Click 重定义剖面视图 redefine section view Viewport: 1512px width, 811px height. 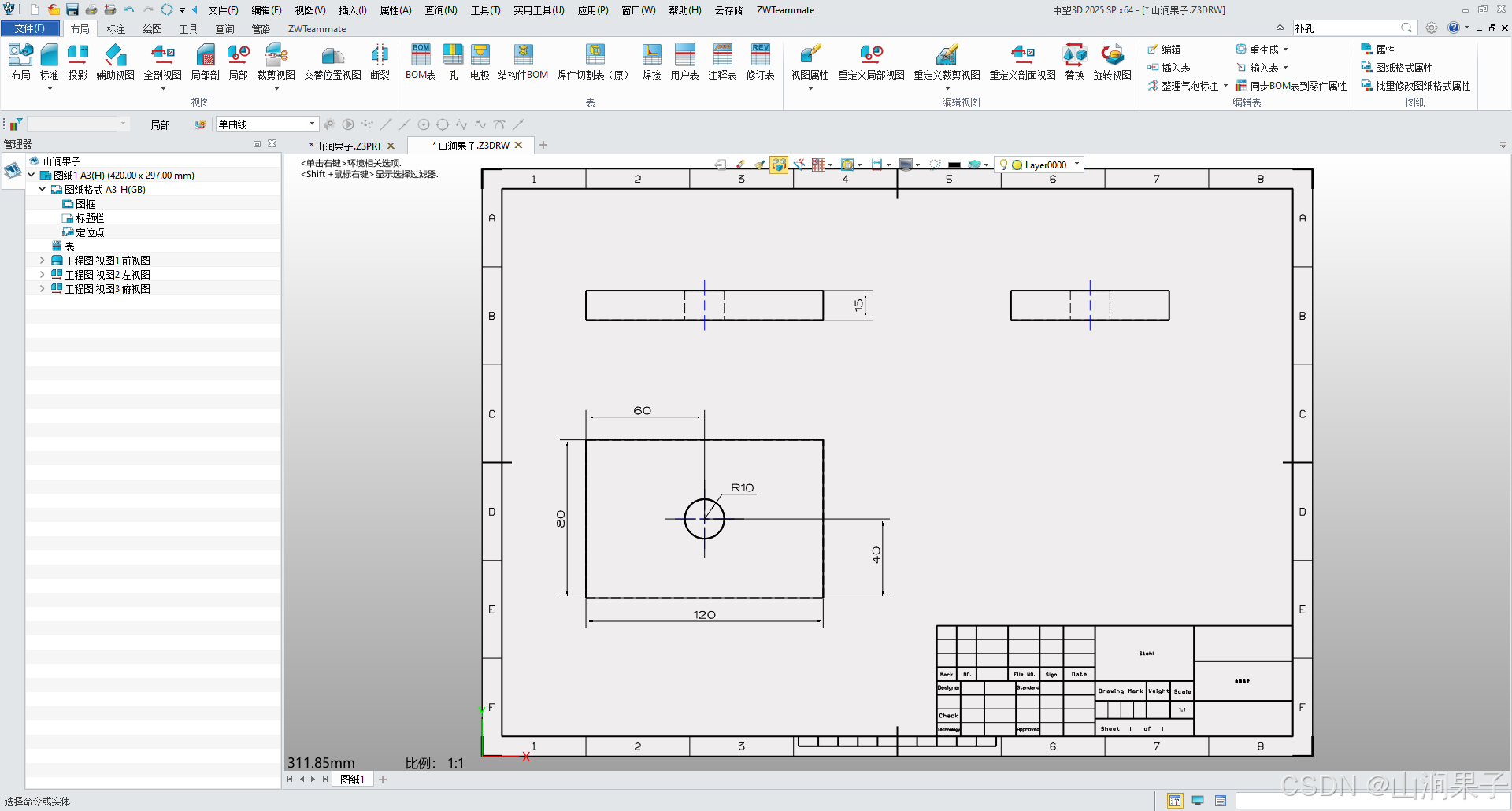click(x=1022, y=61)
